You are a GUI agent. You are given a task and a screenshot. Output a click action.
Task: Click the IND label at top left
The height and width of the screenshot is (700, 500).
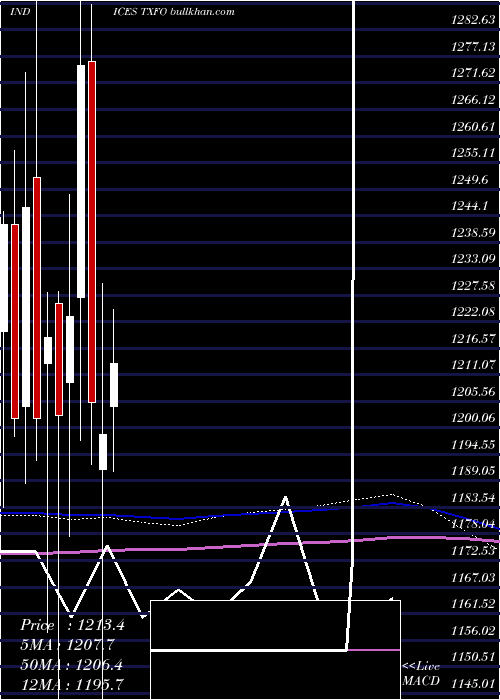coord(21,12)
